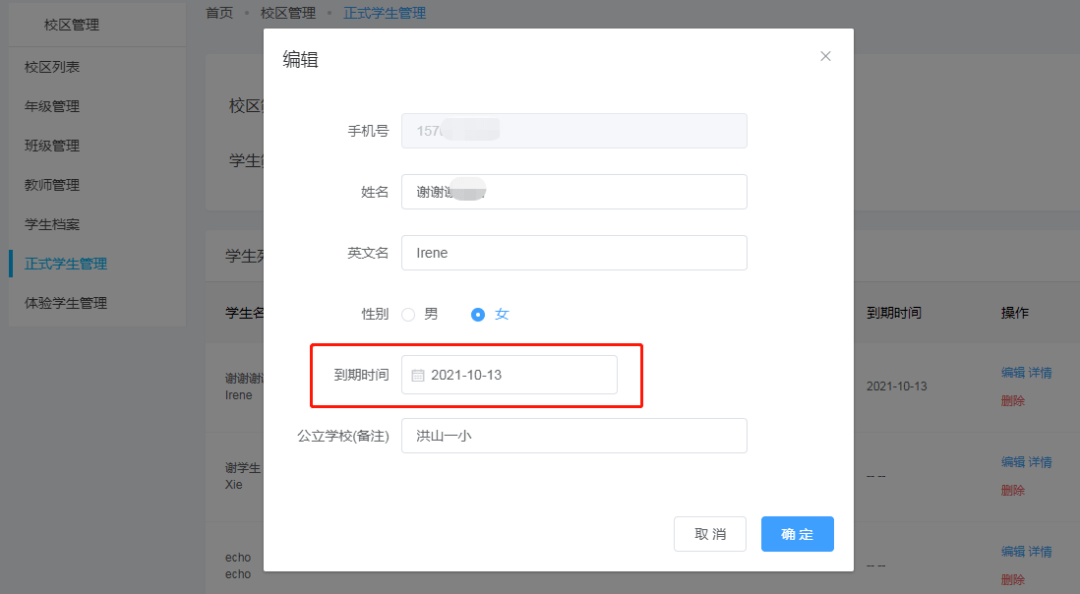The width and height of the screenshot is (1080, 594).
Task: Click the Xie student name in table
Action: [234, 484]
